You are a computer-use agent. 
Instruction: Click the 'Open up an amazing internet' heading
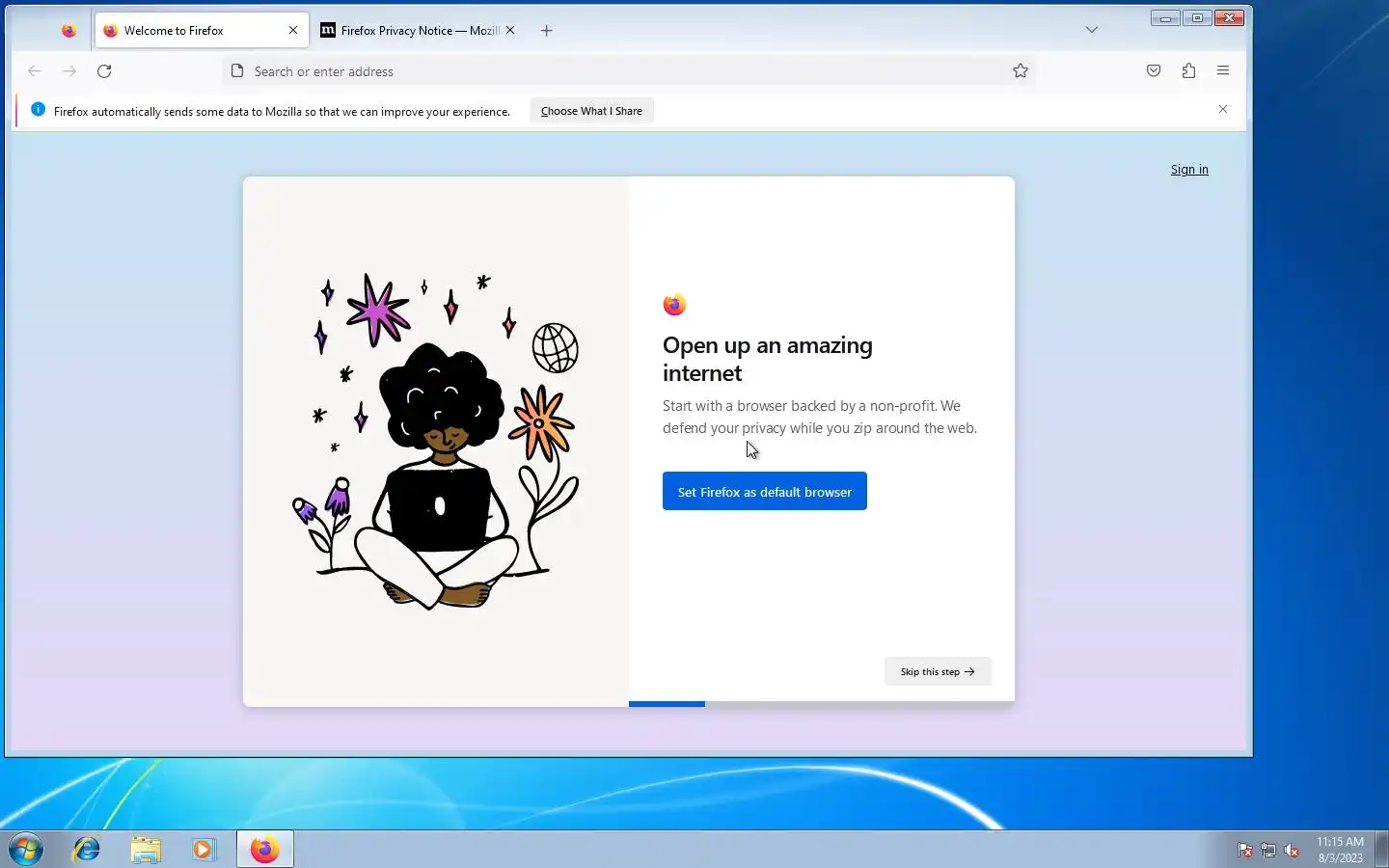[x=768, y=359]
